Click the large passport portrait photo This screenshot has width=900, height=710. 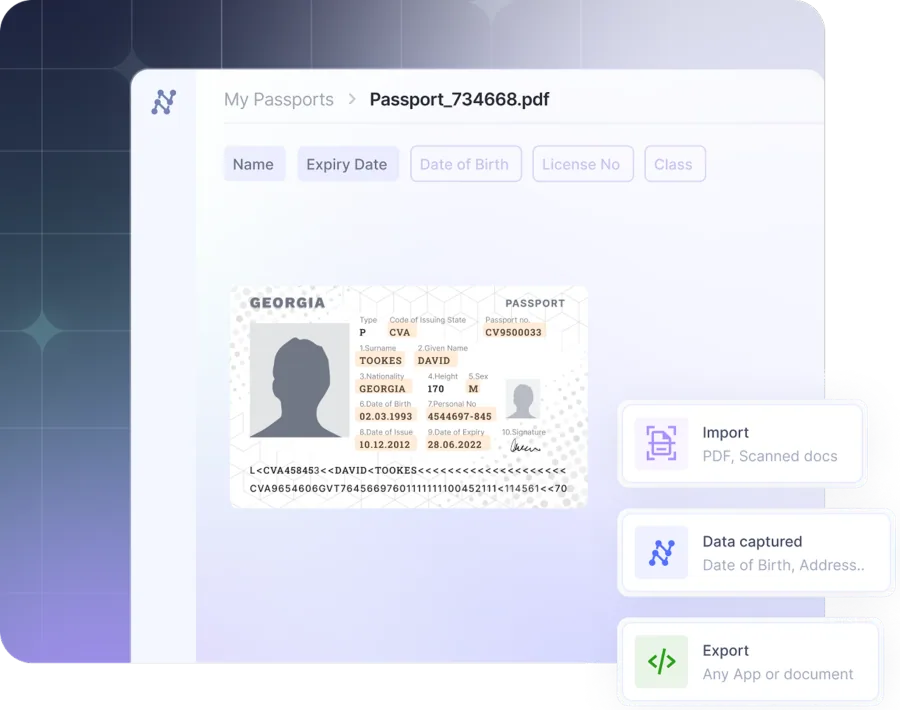[299, 380]
